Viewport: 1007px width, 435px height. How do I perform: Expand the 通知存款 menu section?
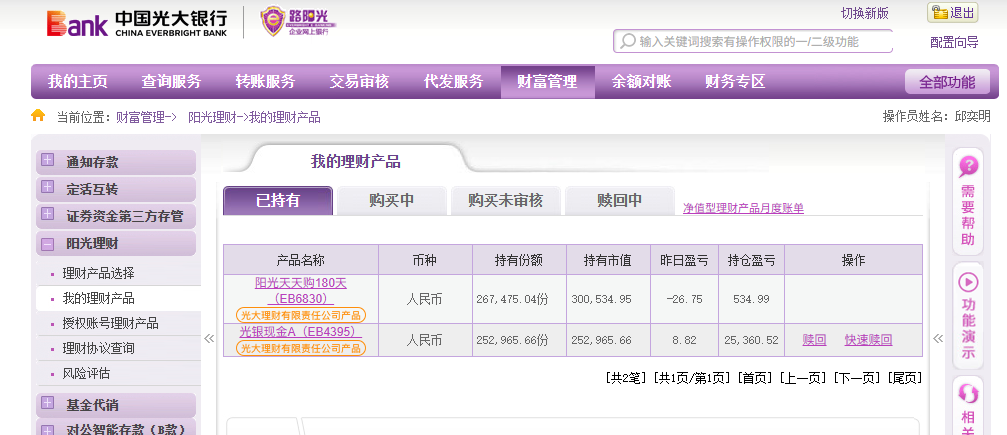48,161
